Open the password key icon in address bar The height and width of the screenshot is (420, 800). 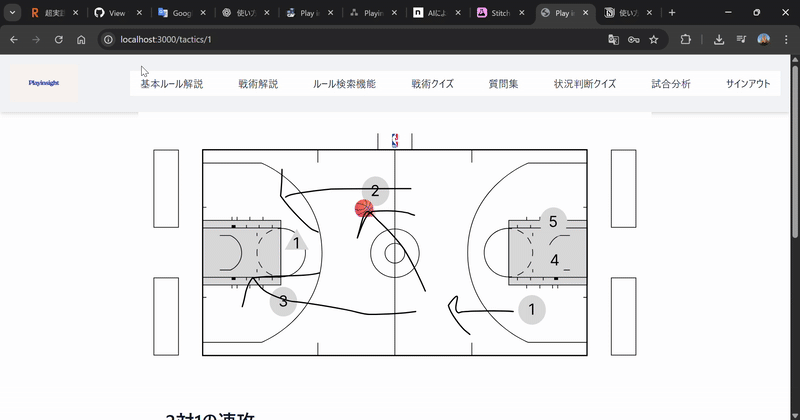click(634, 40)
